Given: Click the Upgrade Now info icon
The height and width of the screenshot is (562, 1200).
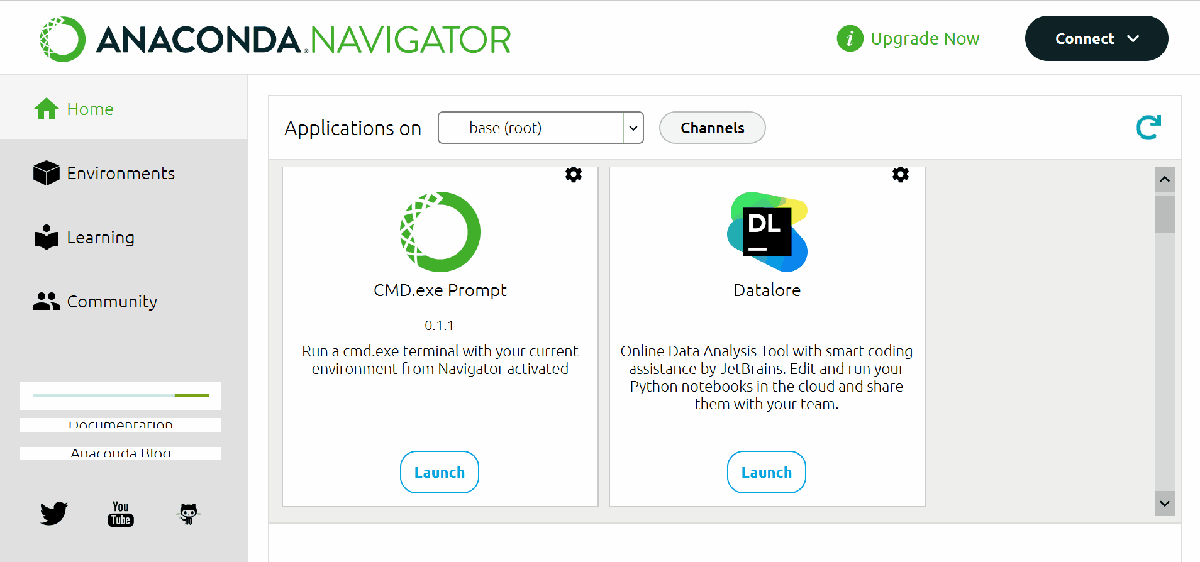Looking at the screenshot, I should [849, 39].
